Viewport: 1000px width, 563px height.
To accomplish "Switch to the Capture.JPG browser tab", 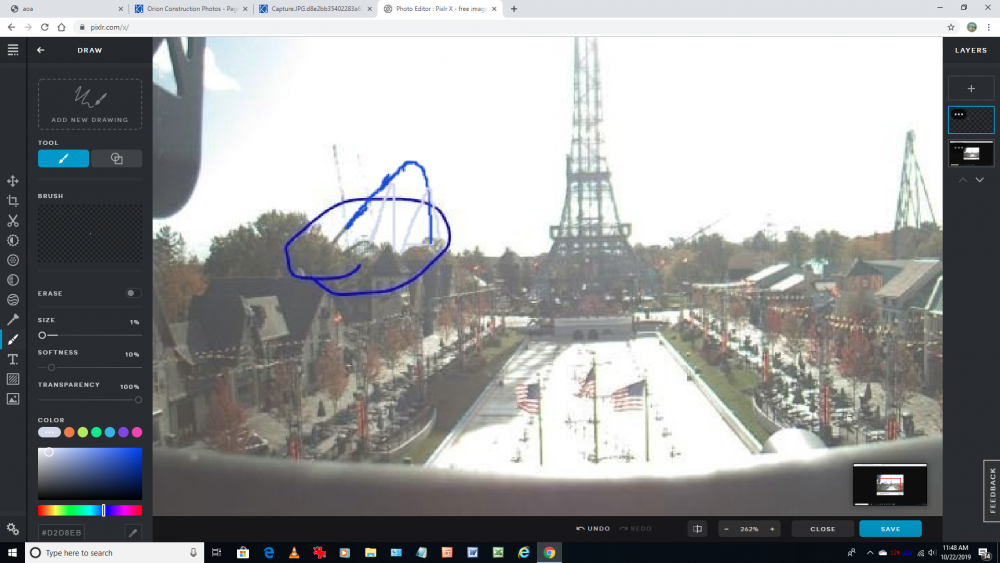I will (x=310, y=9).
